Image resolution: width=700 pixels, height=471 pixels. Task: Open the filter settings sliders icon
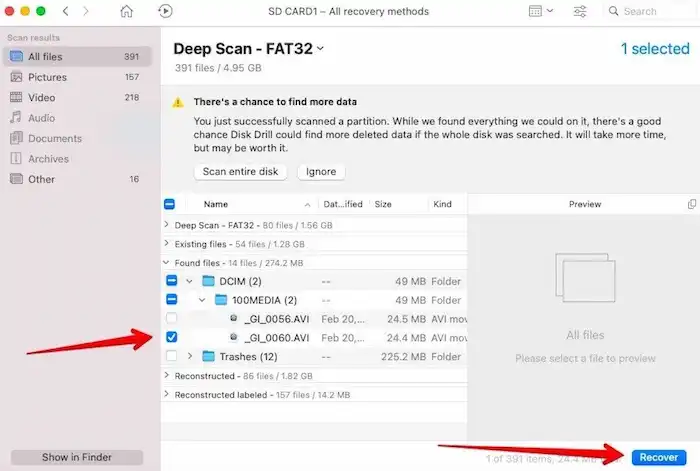pos(579,12)
